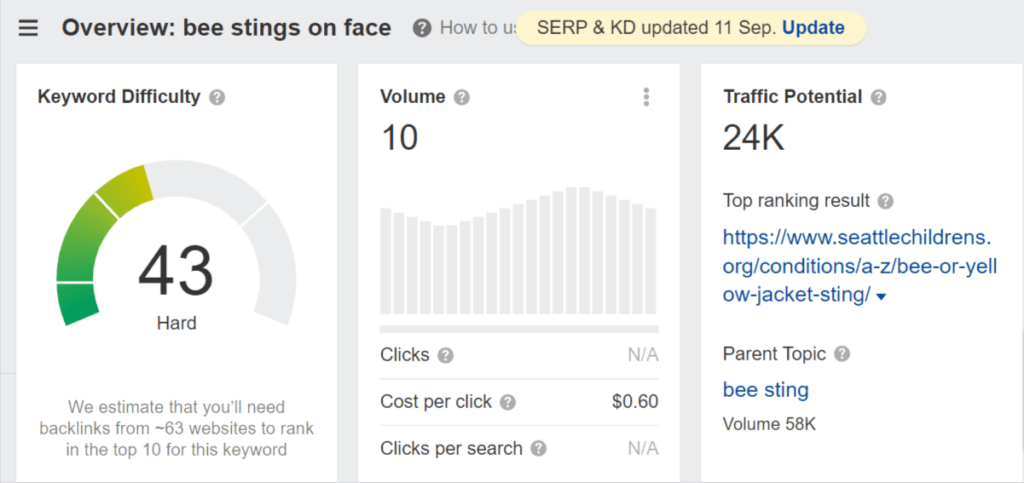Screen dimensions: 1024x483
Task: Click the 'Hard' difficulty label
Action: click(176, 323)
